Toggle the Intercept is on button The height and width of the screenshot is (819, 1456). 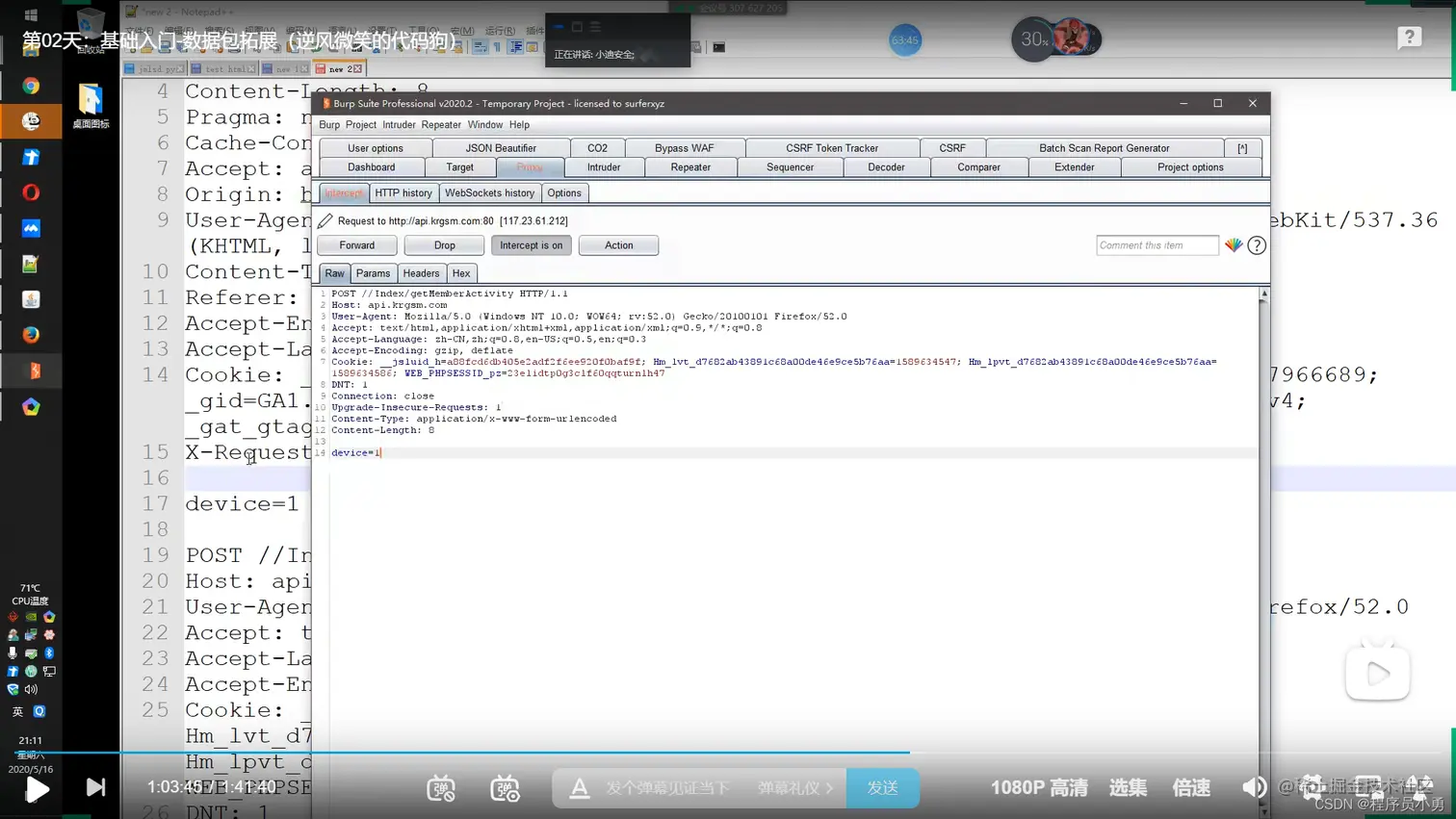[532, 245]
